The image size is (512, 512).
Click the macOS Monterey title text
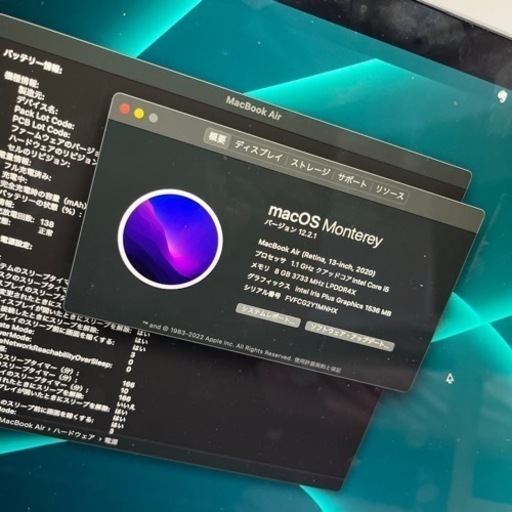click(x=325, y=226)
